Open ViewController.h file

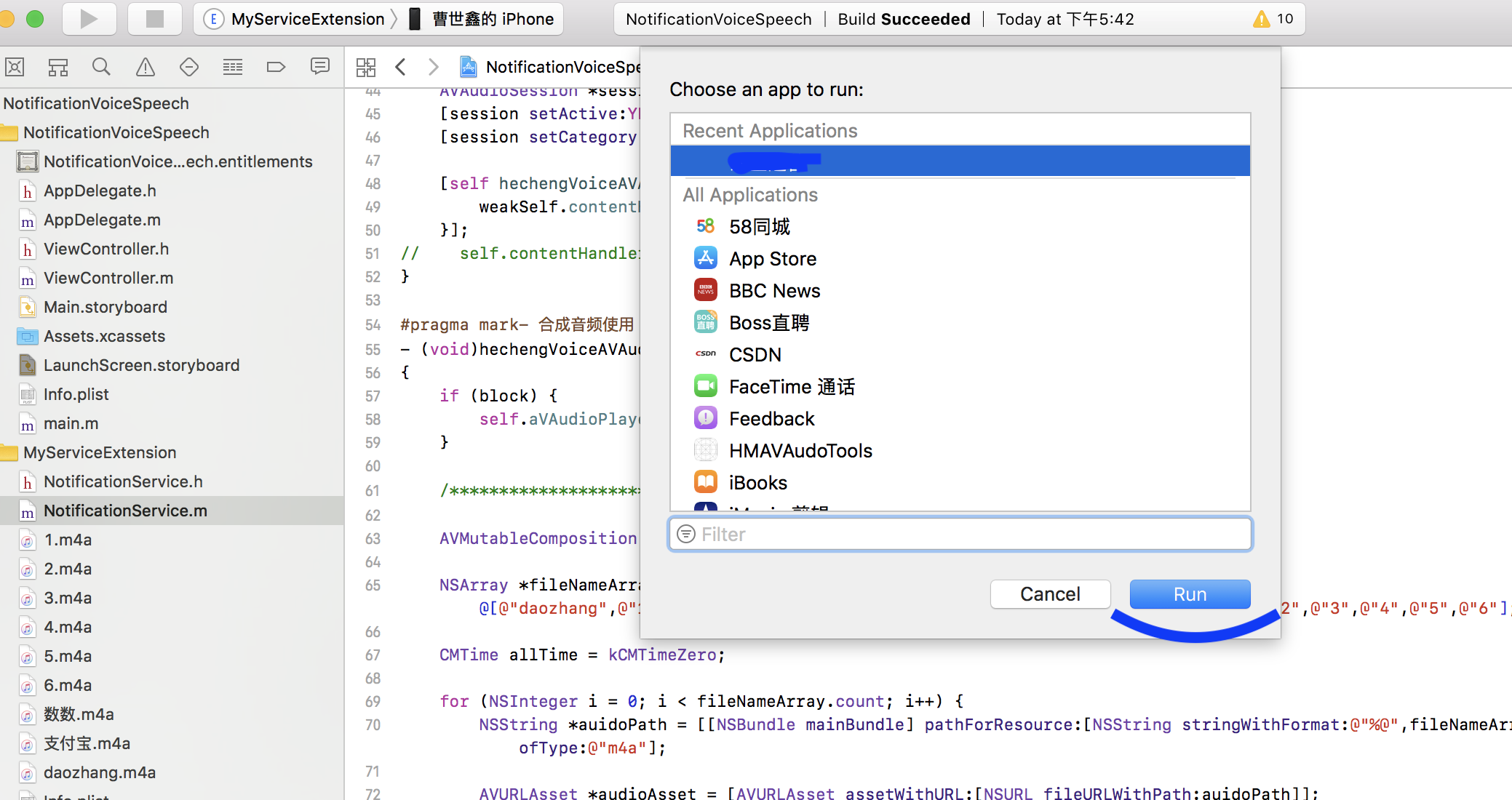106,249
